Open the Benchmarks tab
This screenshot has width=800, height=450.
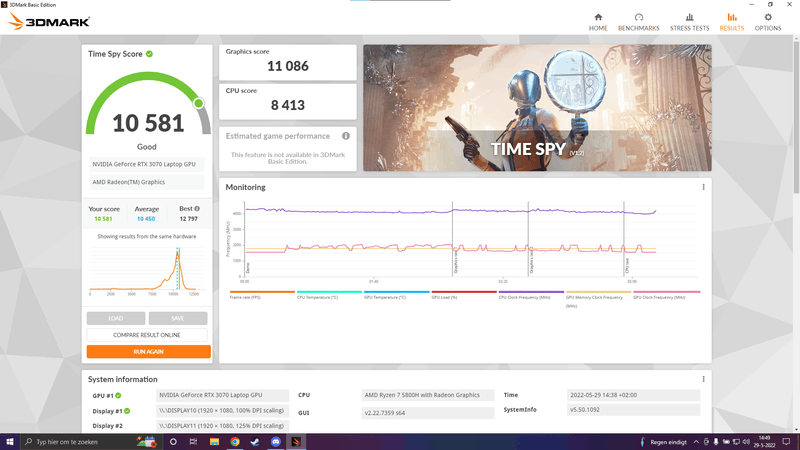[x=638, y=22]
